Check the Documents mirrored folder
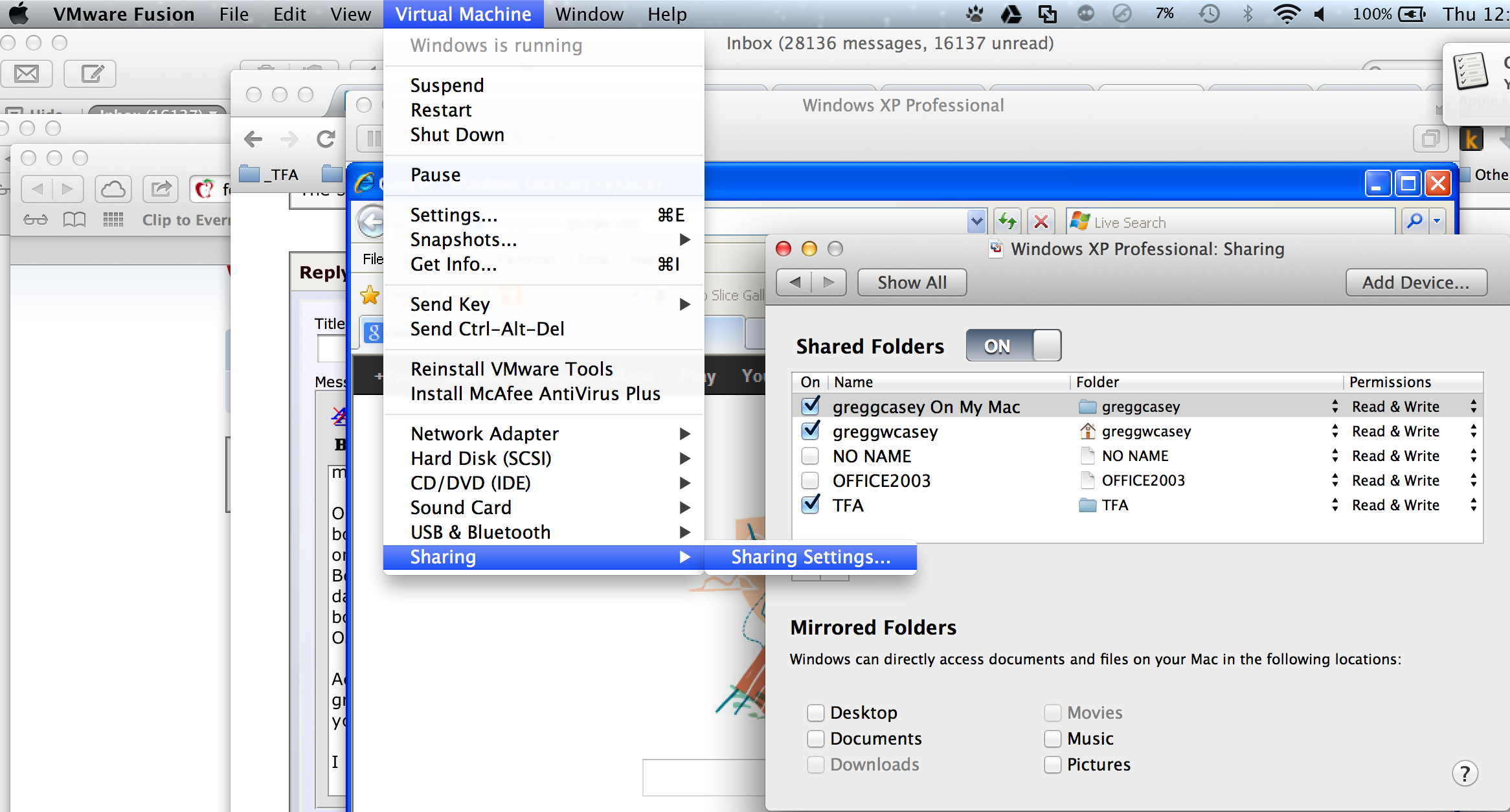The width and height of the screenshot is (1510, 812). click(x=816, y=739)
